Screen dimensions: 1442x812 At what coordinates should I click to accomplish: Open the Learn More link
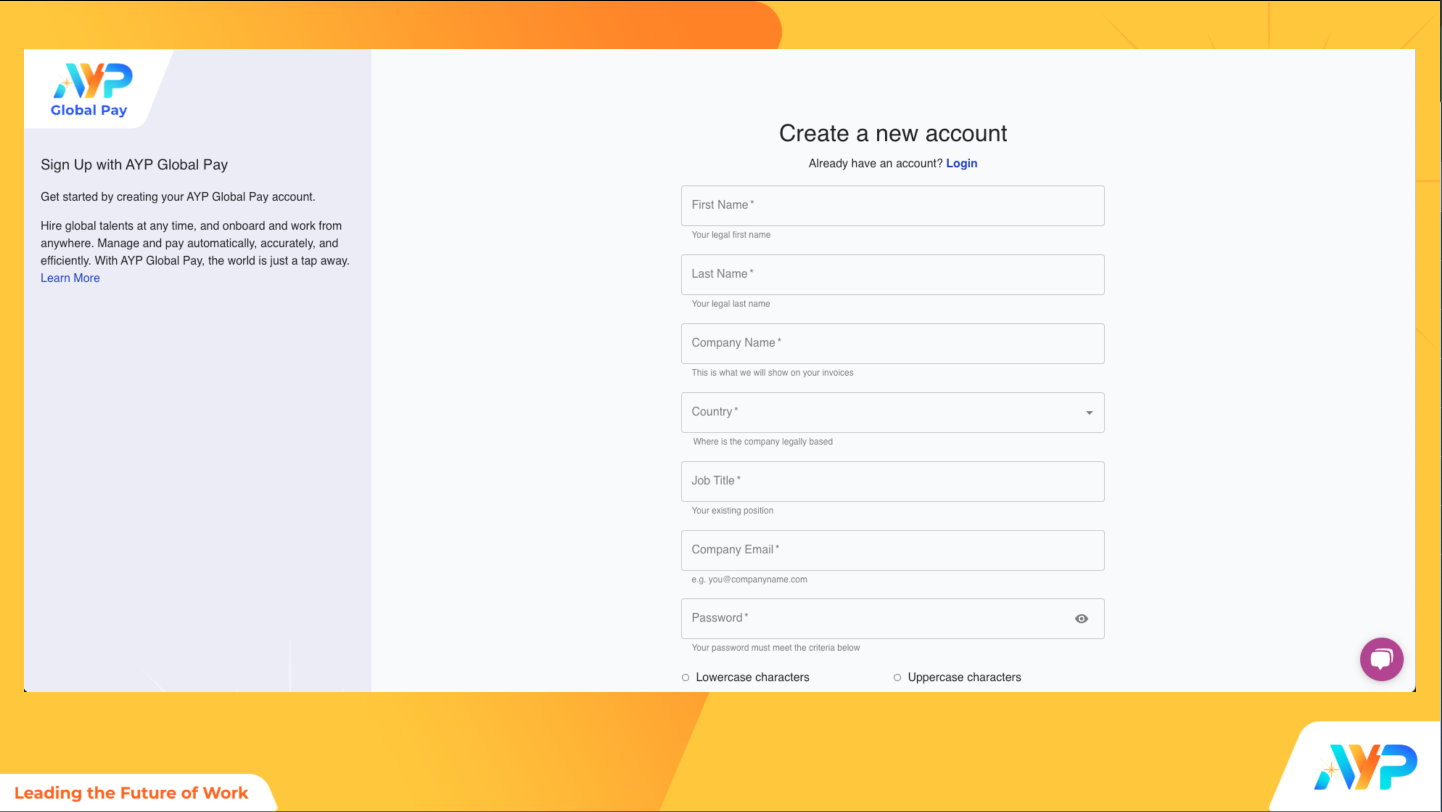[x=70, y=278]
